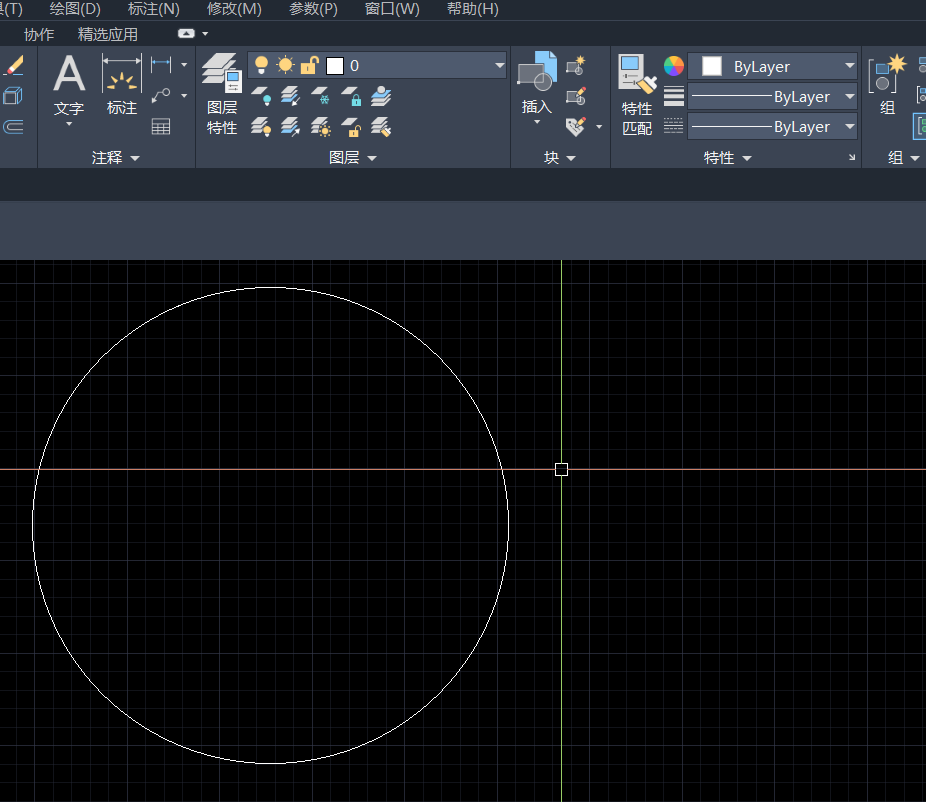Click the Create Block icon
This screenshot has height=802, width=926.
coord(576,66)
